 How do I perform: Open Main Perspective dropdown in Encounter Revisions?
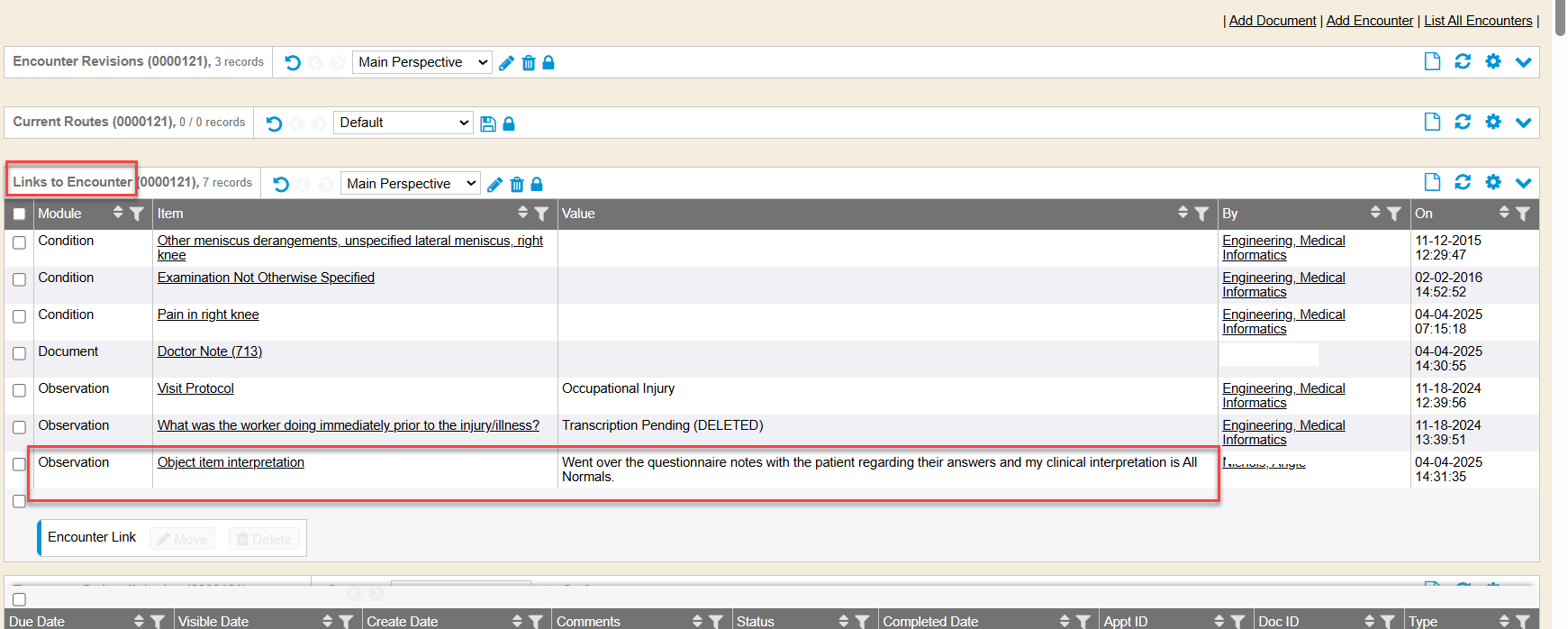tap(421, 62)
